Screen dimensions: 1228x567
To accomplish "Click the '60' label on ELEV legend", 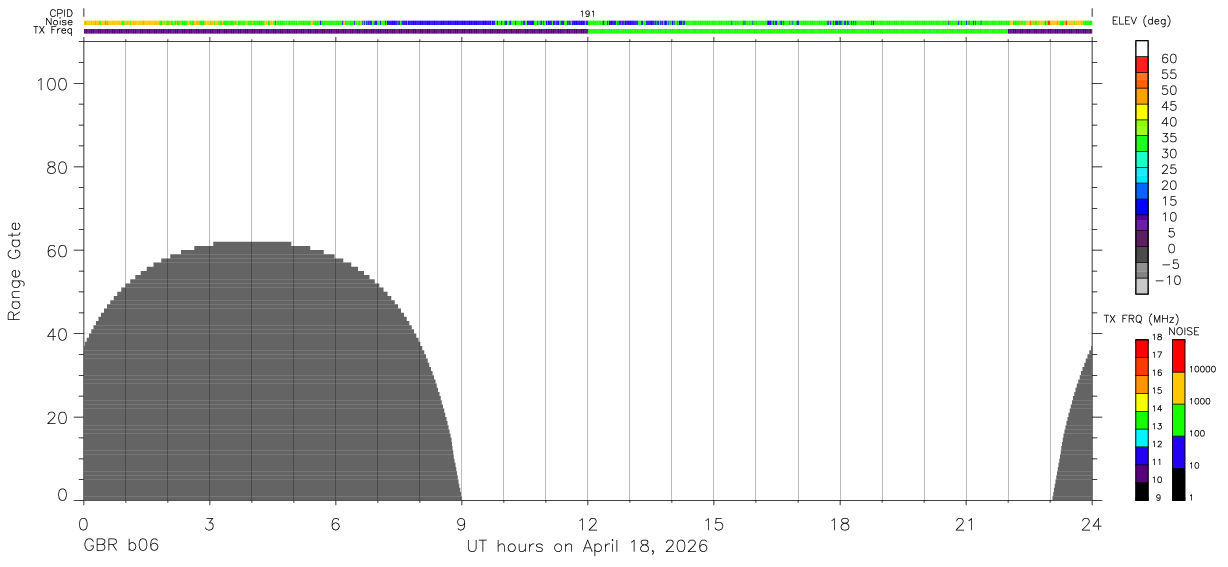I will pyautogui.click(x=1169, y=59).
